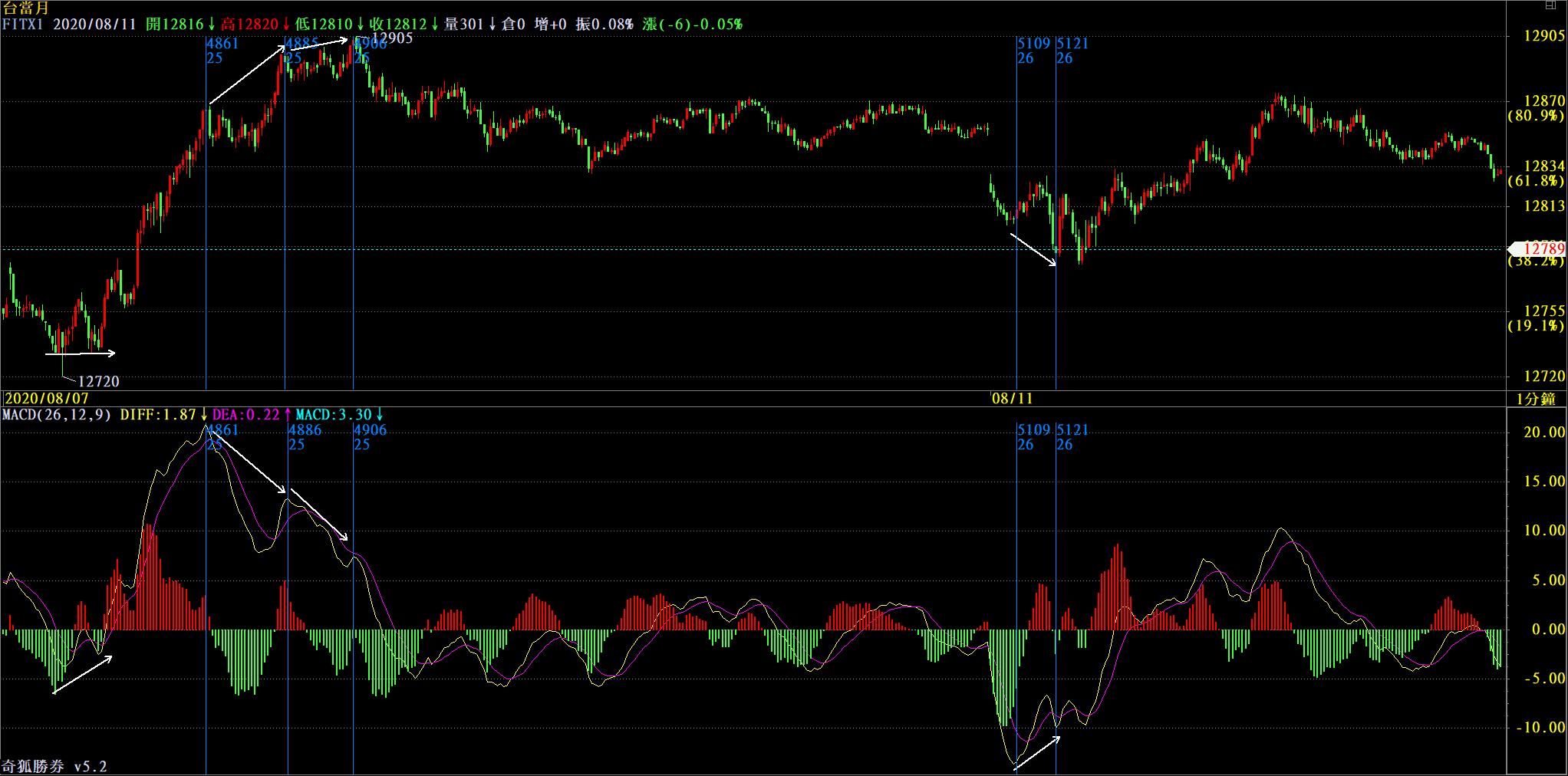
Task: Click the -5.00 MACD axis value
Action: (1544, 678)
